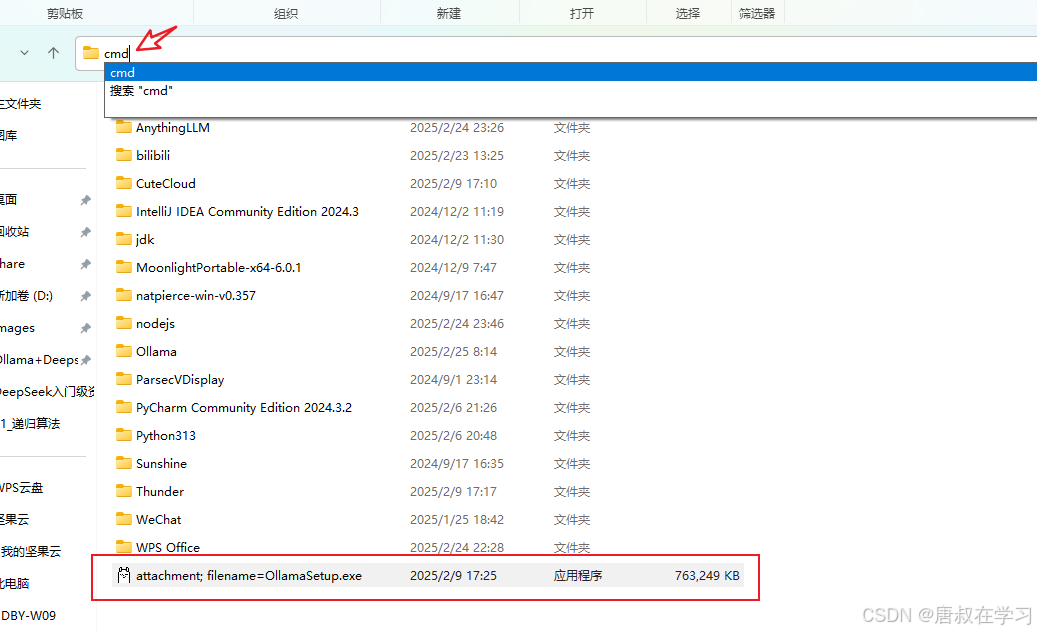Image resolution: width=1037 pixels, height=633 pixels.
Task: Click the 文件夹 type of the Thunder row
Action: point(572,491)
